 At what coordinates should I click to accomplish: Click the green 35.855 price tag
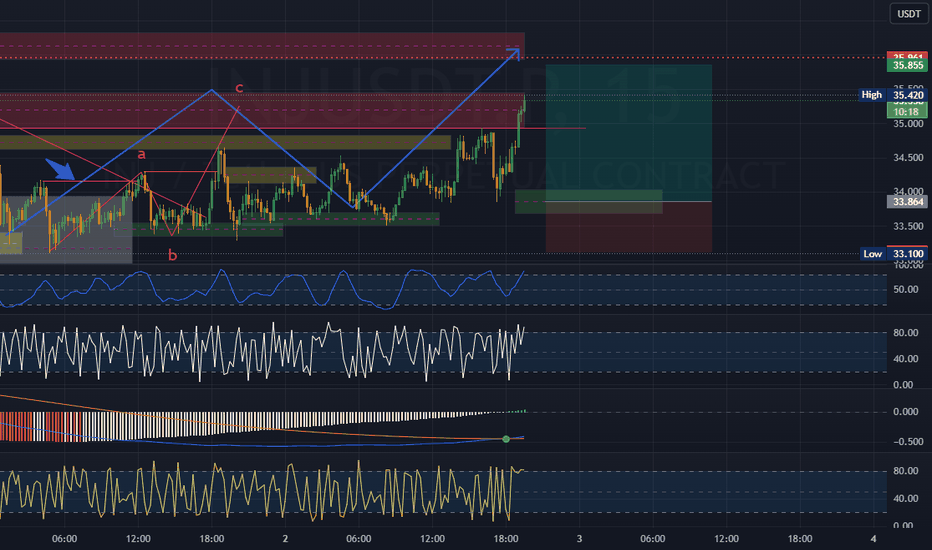pos(907,65)
